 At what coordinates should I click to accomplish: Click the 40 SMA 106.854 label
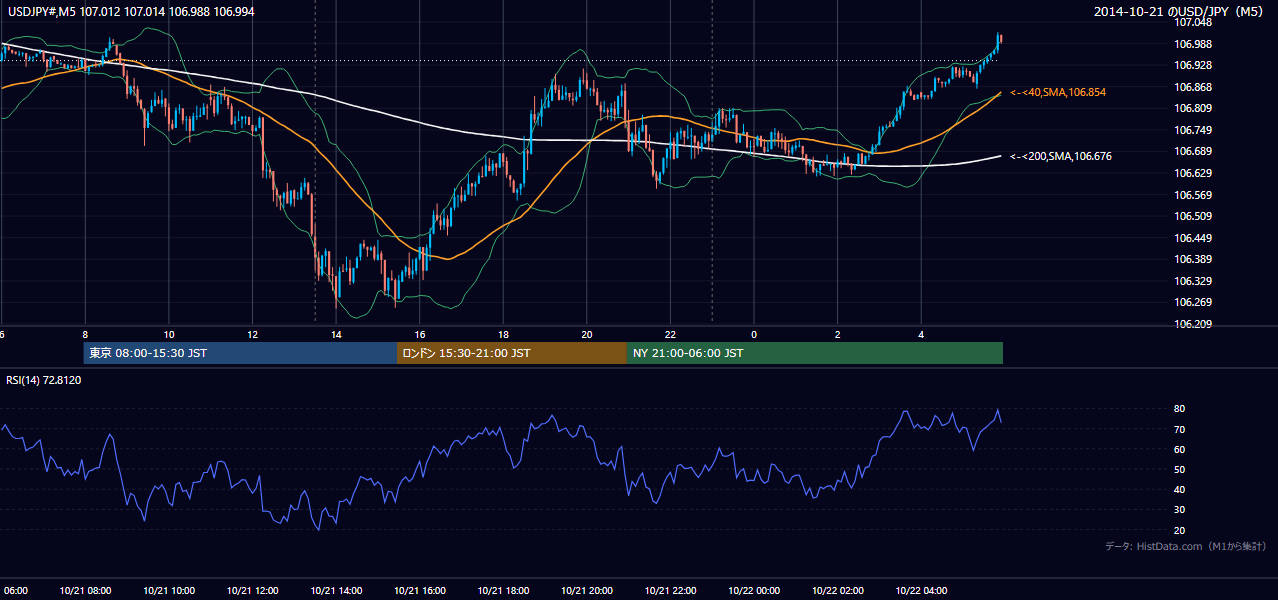pyautogui.click(x=1057, y=92)
